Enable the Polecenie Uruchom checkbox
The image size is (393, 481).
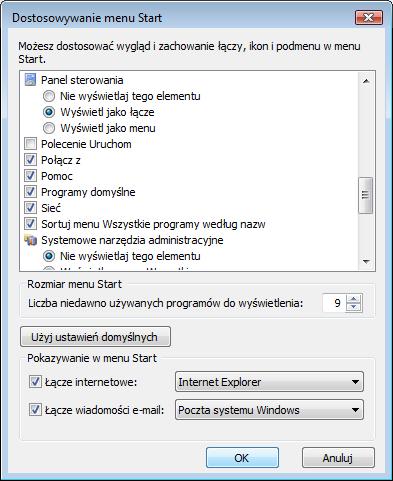[x=30, y=144]
